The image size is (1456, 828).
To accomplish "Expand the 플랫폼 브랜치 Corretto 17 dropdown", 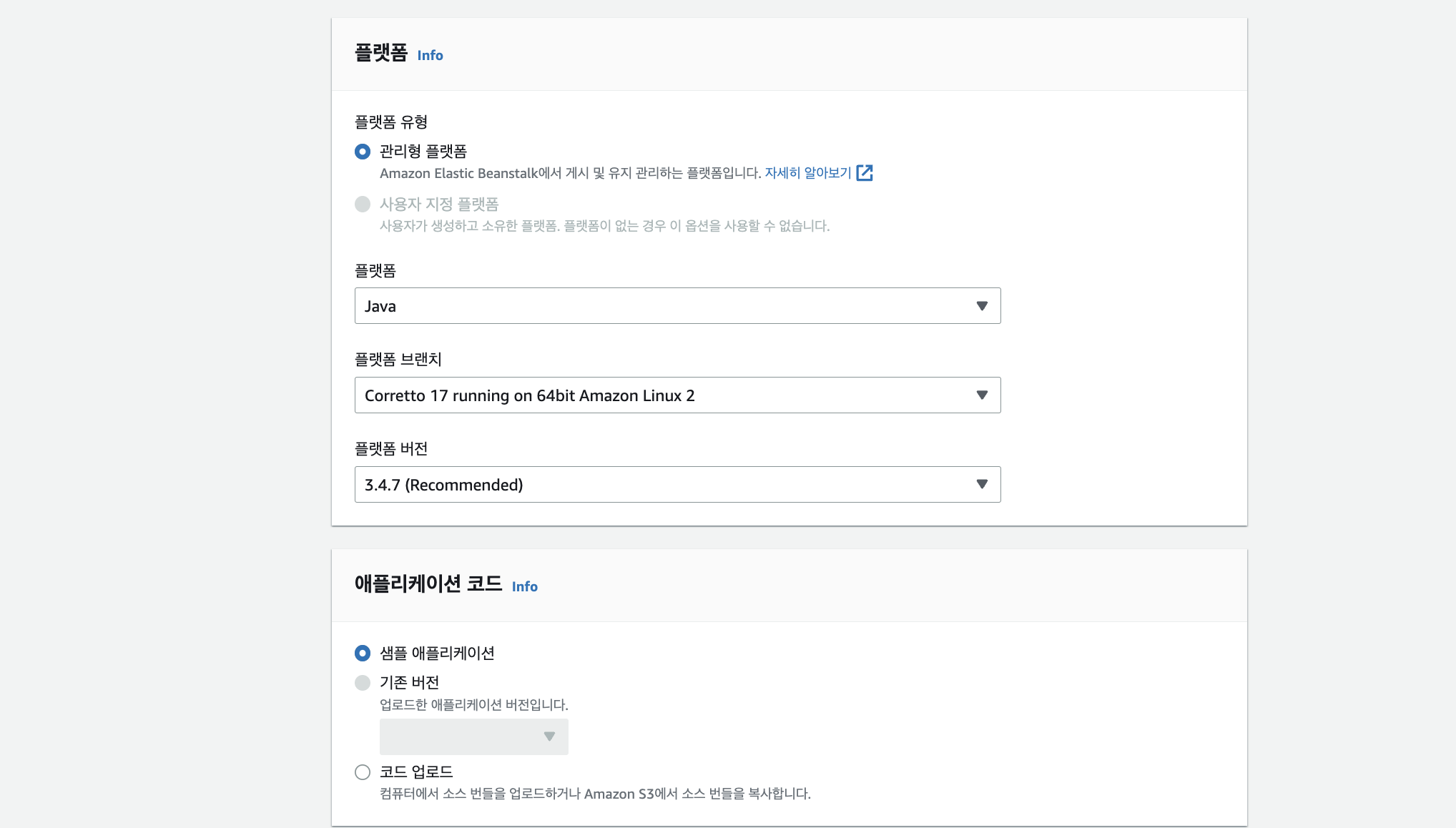I will (x=677, y=395).
